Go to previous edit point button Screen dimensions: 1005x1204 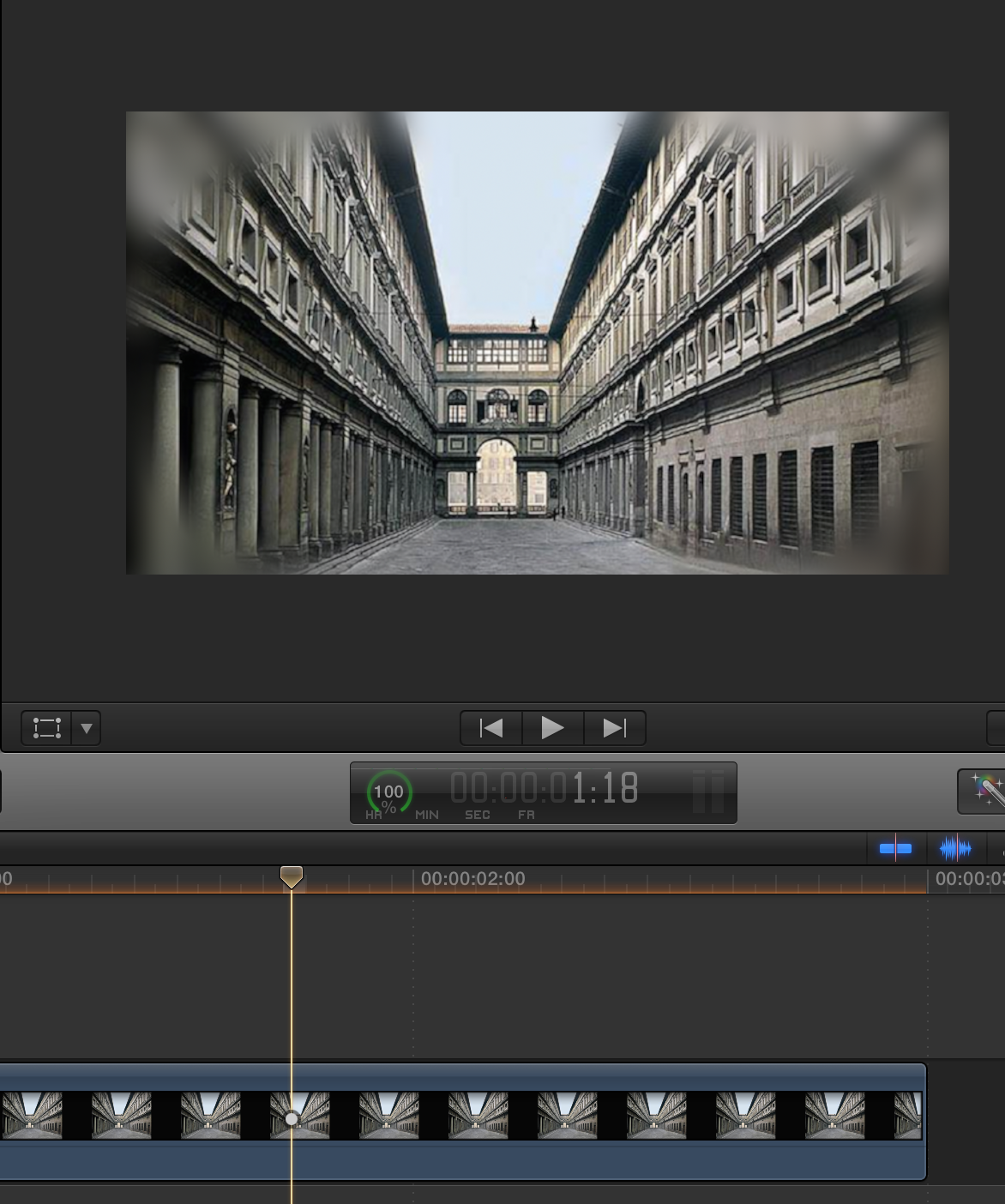[x=491, y=728]
